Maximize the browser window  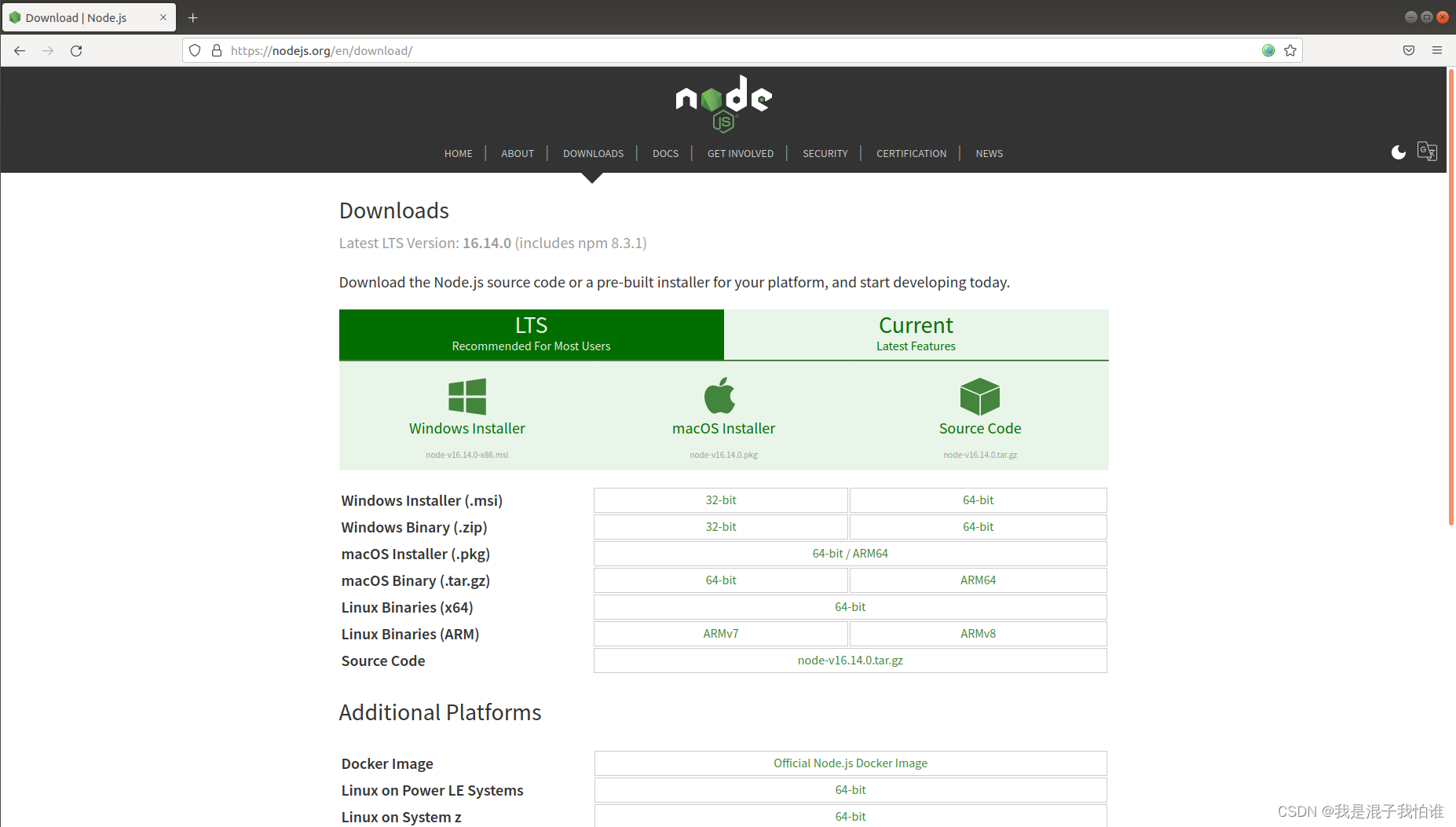pos(1426,16)
